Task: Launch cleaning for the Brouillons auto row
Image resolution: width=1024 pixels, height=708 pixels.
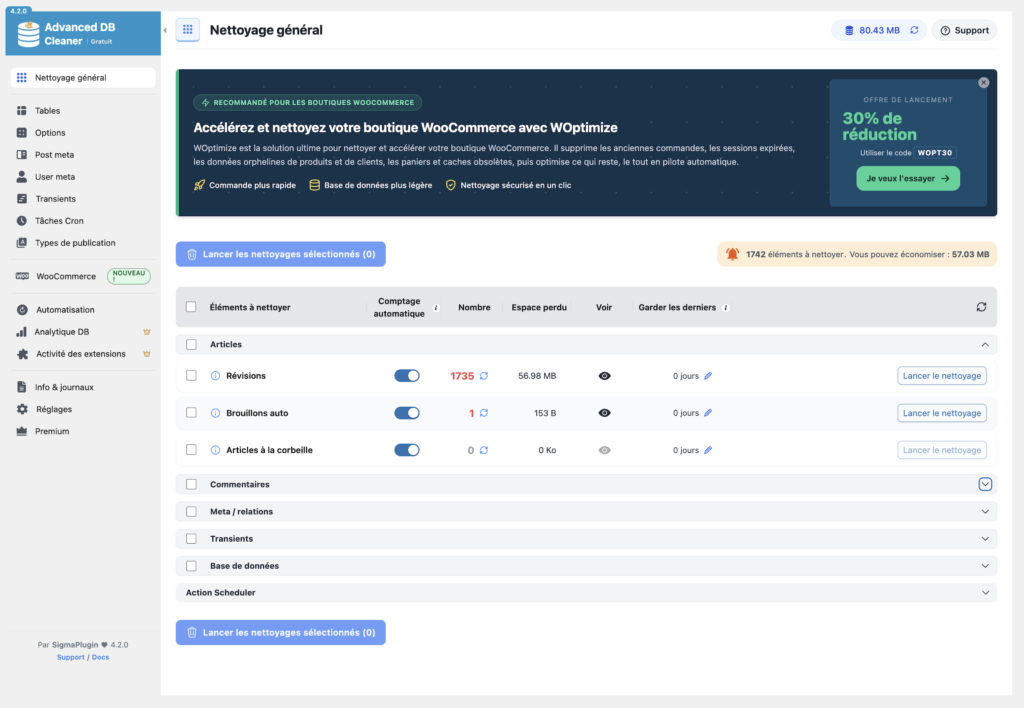Action: 942,413
